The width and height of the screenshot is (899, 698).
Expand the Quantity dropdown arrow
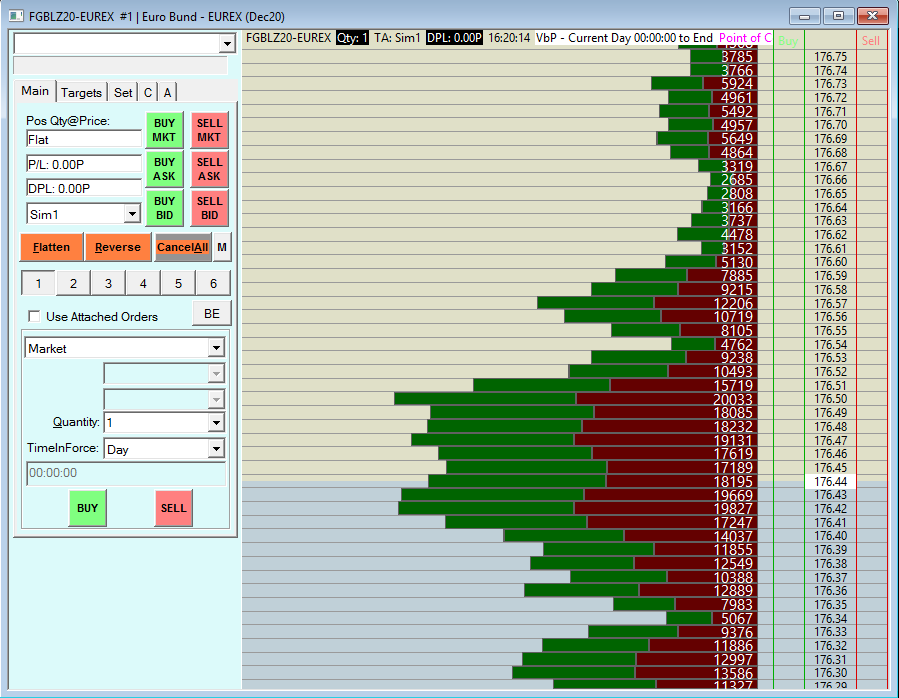pos(216,423)
